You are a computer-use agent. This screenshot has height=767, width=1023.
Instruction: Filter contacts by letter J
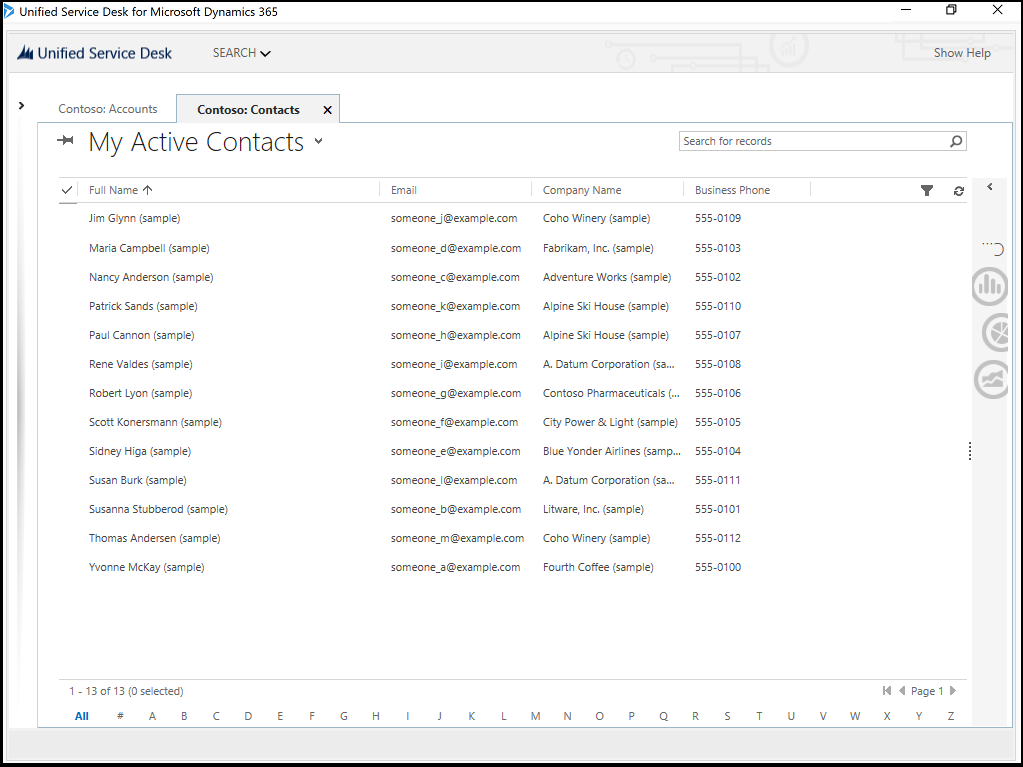click(440, 715)
